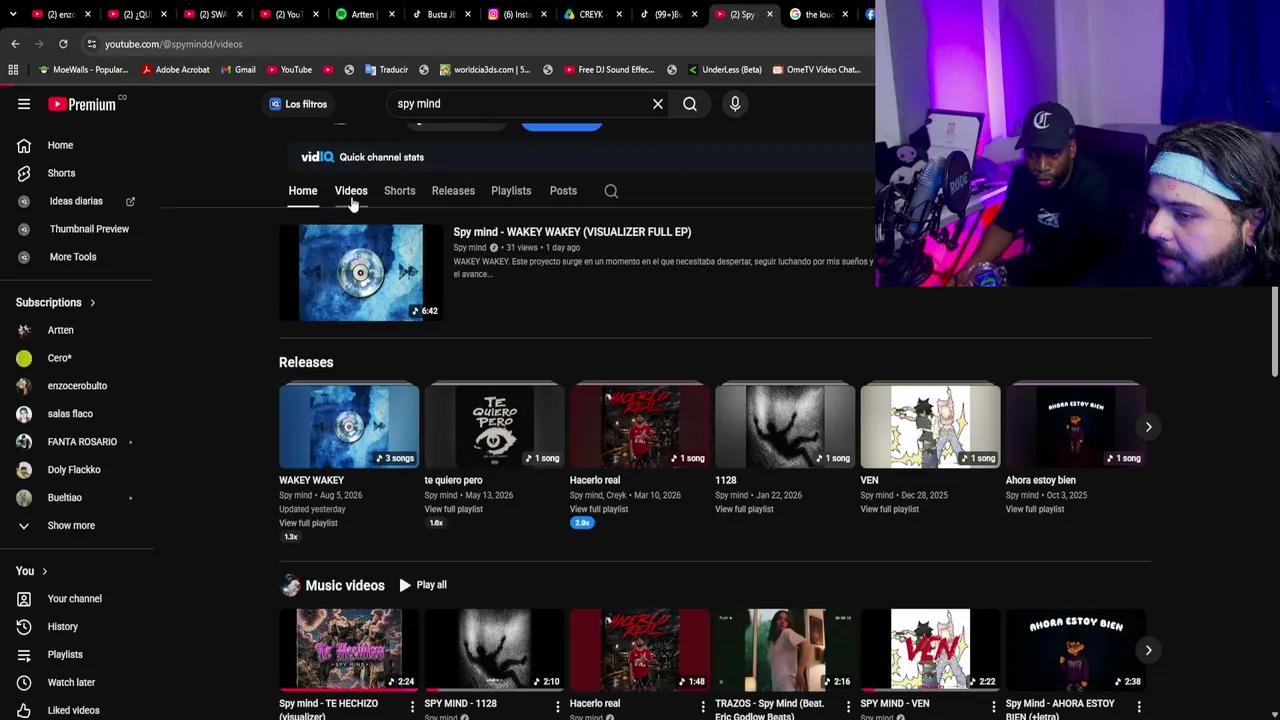Click the magnifier search button
This screenshot has height=720, width=1280.
690,104
